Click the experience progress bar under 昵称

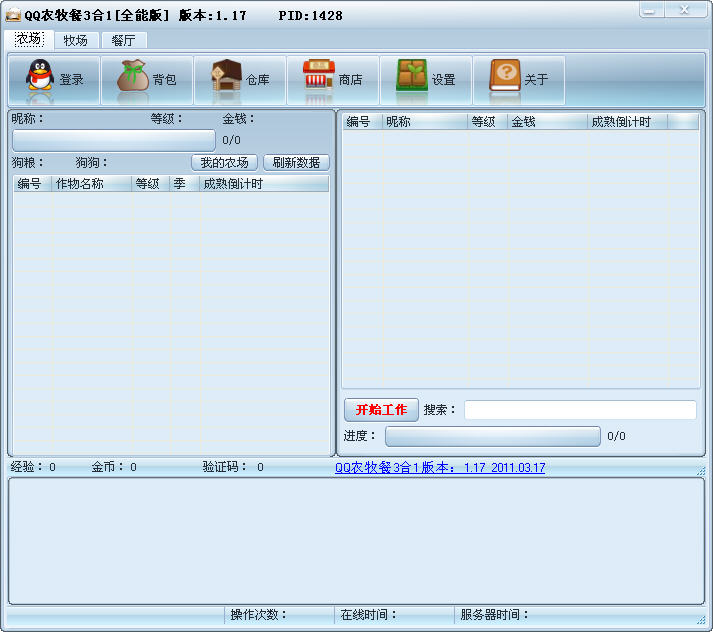click(114, 140)
